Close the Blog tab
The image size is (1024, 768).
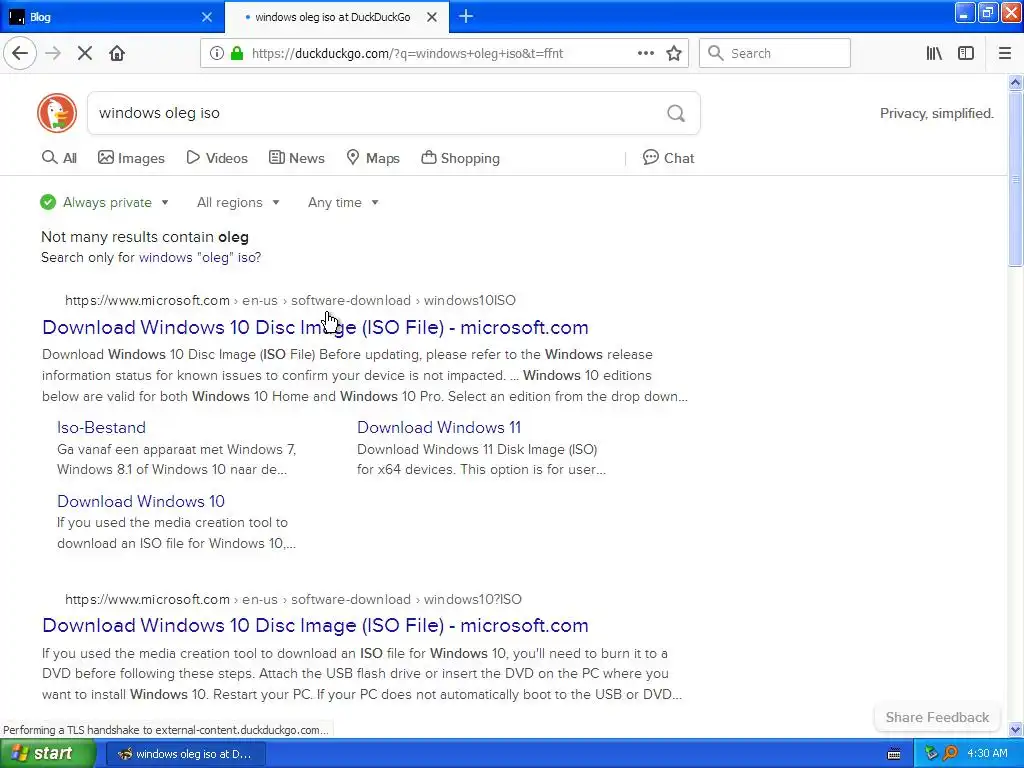[x=206, y=17]
